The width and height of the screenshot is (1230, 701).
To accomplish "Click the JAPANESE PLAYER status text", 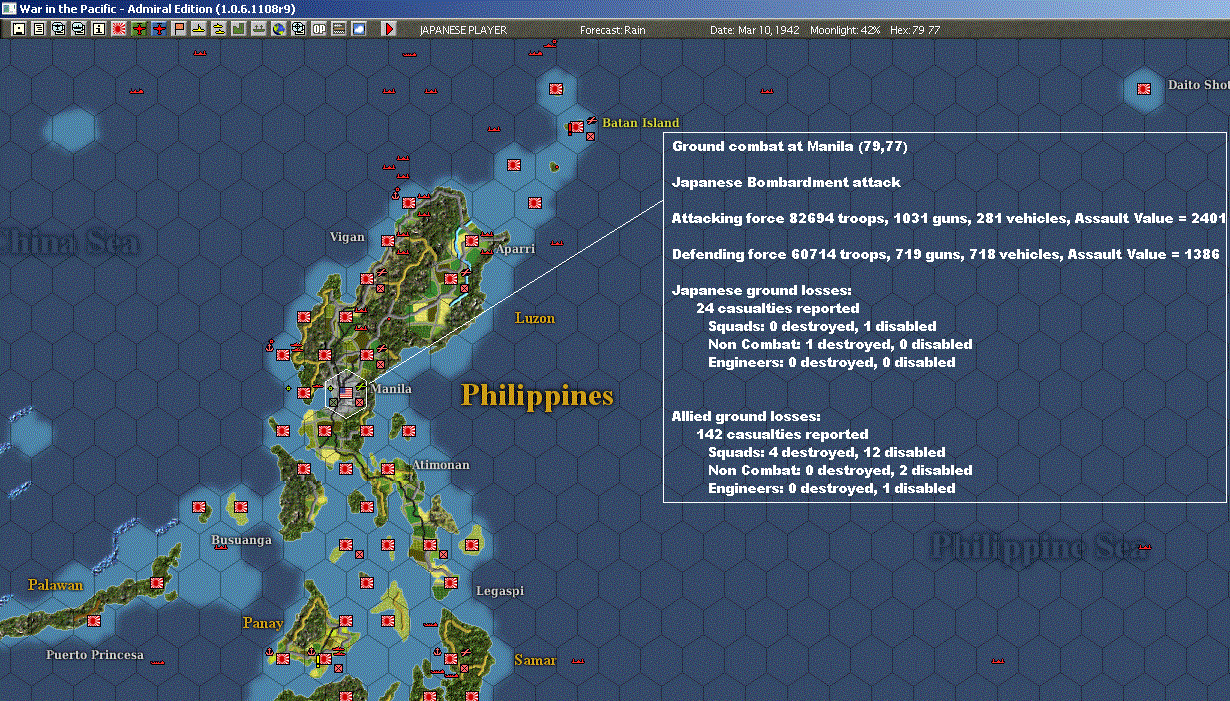I will coord(463,30).
